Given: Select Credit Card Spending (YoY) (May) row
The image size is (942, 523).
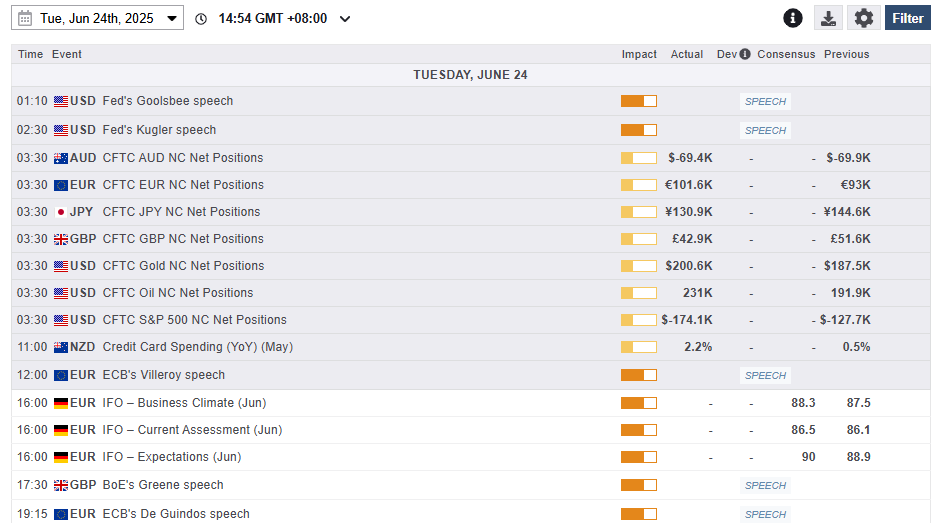Looking at the screenshot, I should (x=198, y=347).
